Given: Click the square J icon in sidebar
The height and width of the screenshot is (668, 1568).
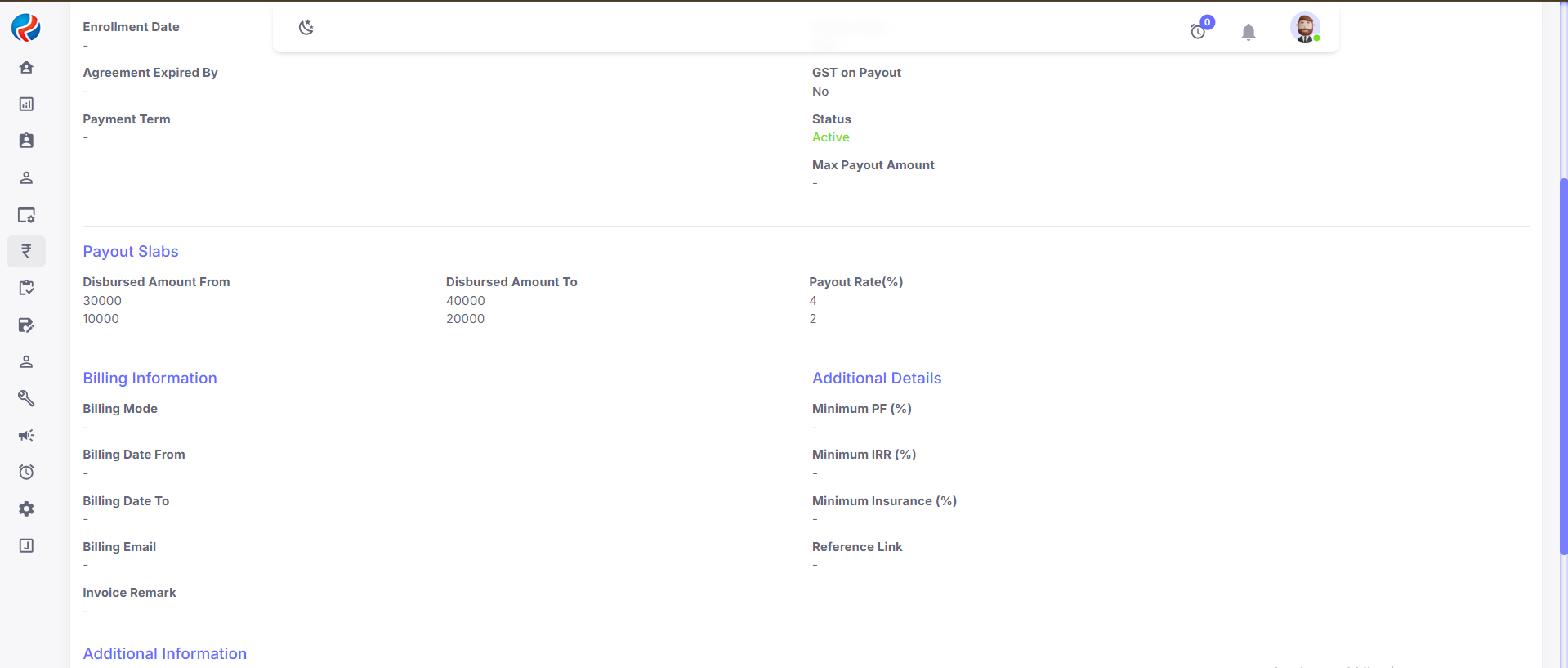Looking at the screenshot, I should click(26, 545).
